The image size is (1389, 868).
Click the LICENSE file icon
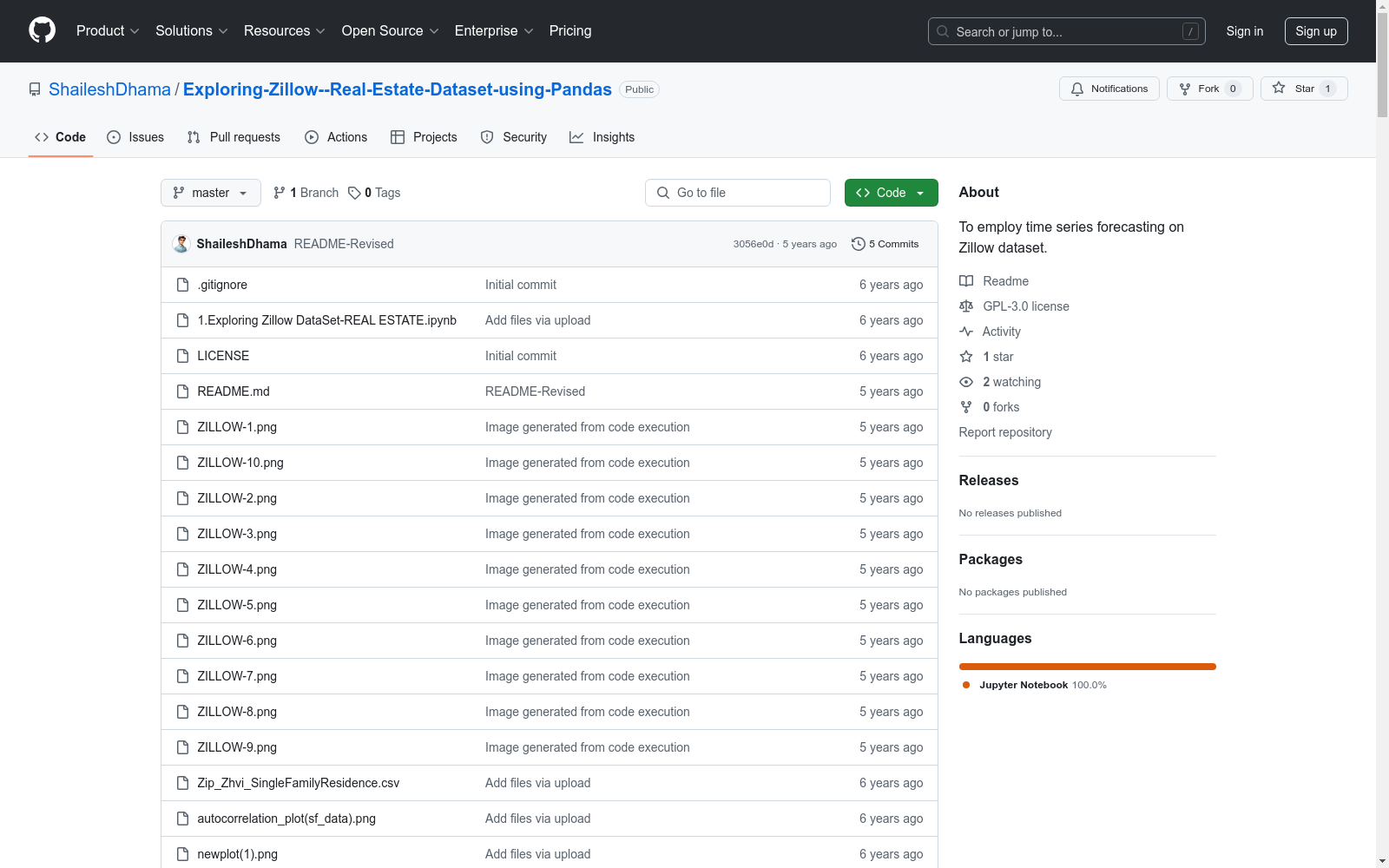(182, 356)
